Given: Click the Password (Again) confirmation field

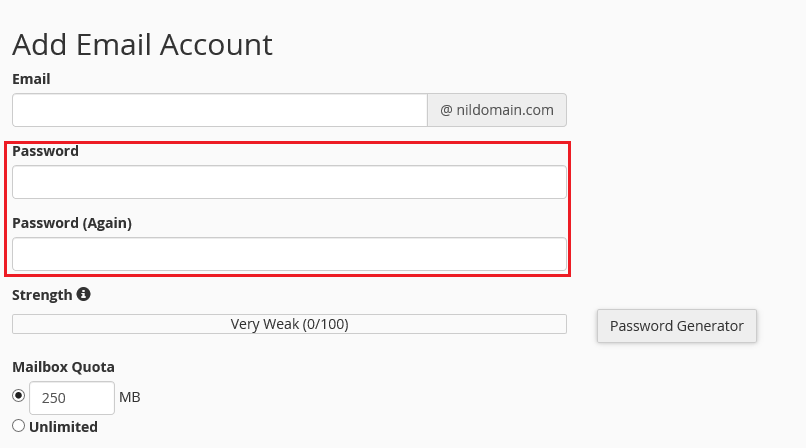Looking at the screenshot, I should click(289, 254).
